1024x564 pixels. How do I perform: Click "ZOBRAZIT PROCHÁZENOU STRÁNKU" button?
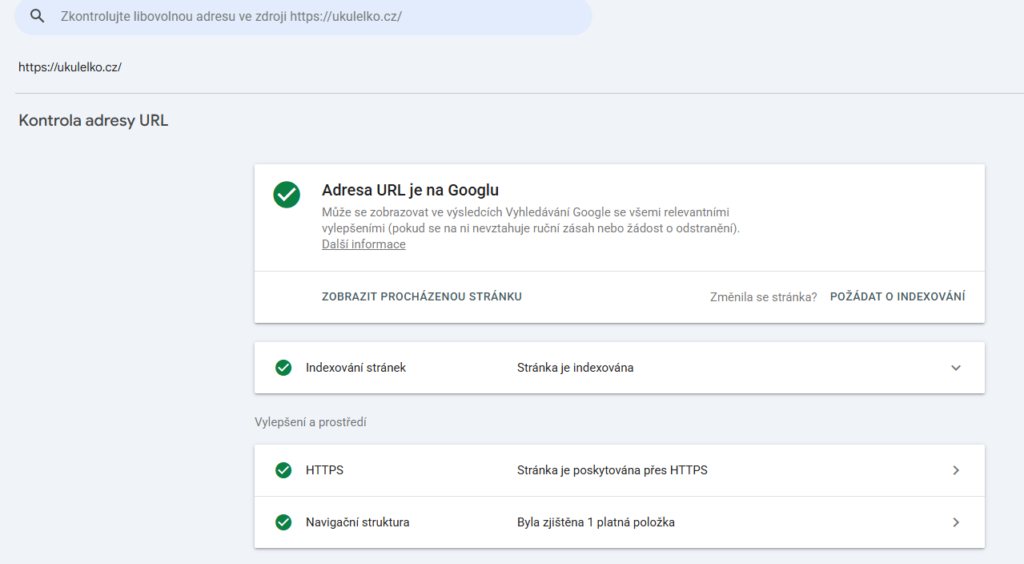(421, 296)
